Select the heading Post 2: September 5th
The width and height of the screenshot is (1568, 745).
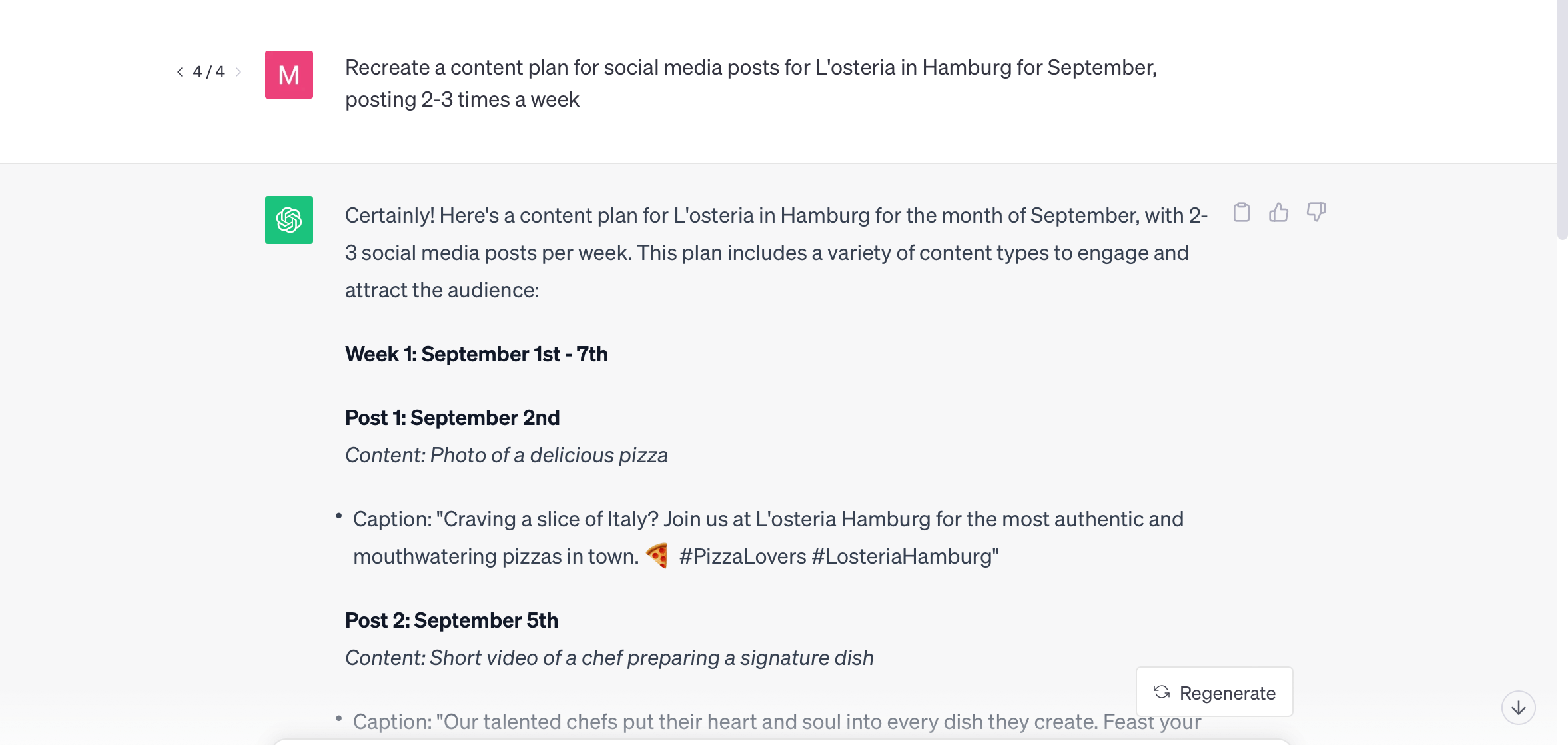coord(452,620)
